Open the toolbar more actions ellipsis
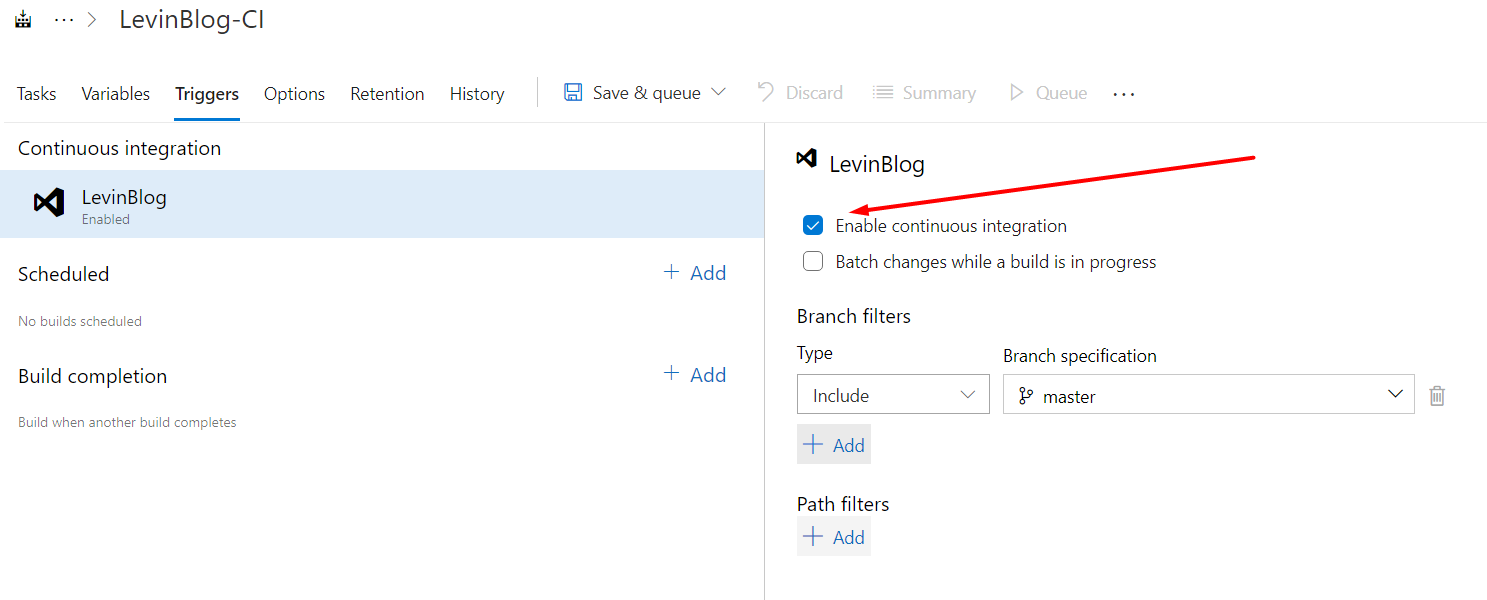Viewport: 1487px width, 600px height. pyautogui.click(x=1124, y=94)
